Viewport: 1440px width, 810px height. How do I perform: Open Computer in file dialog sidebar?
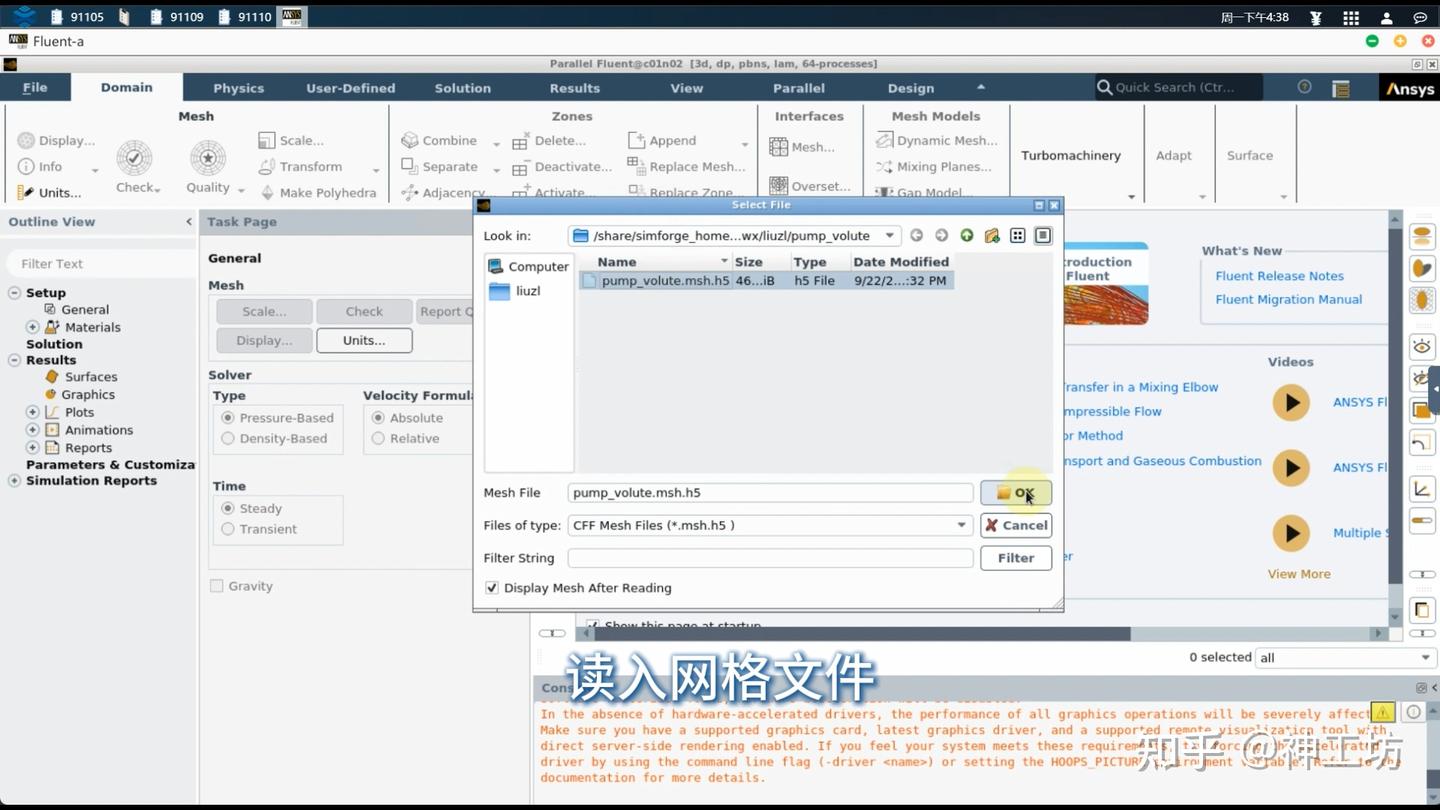[x=528, y=267]
